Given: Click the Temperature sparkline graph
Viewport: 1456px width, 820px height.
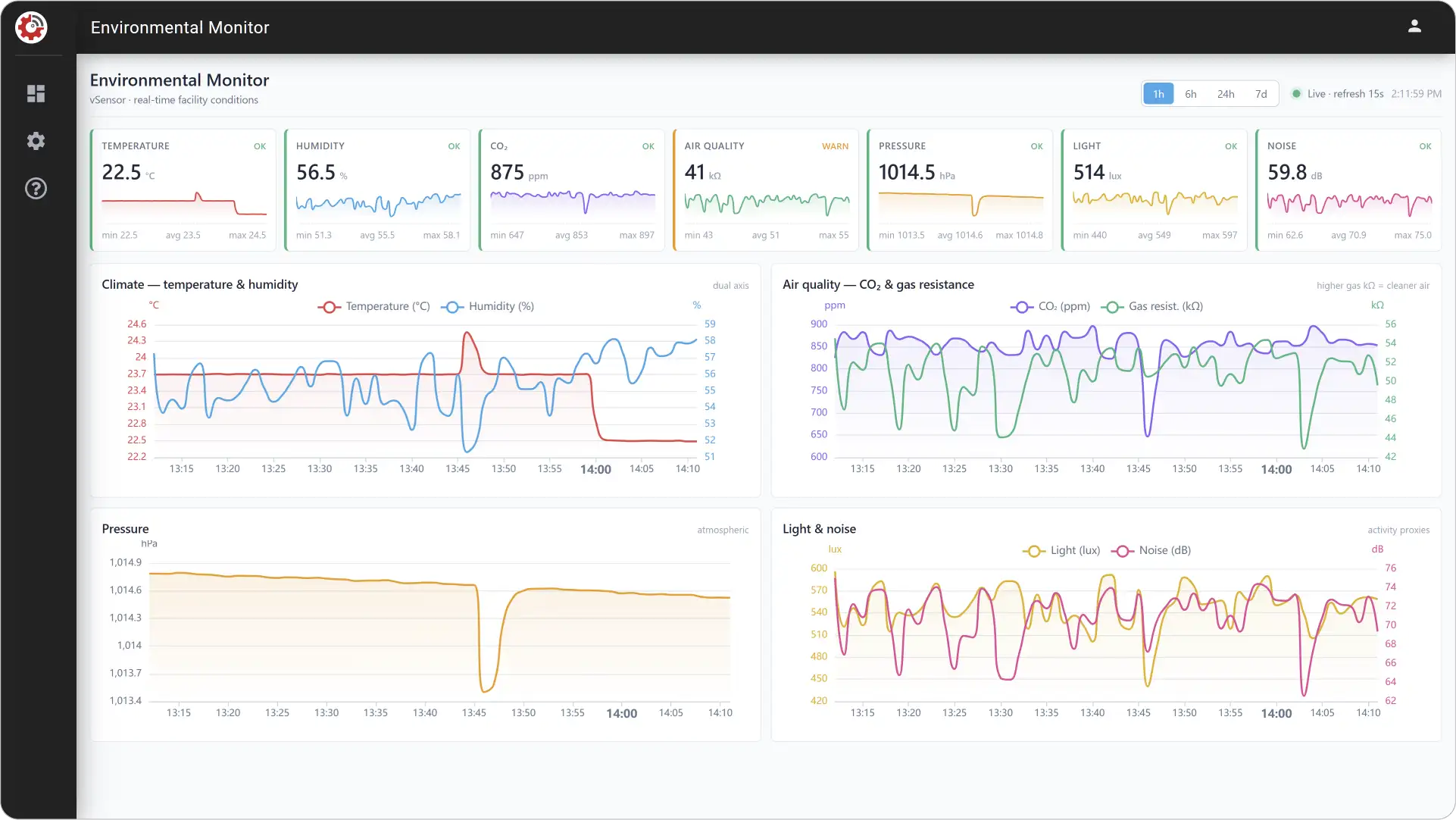Looking at the screenshot, I should [184, 205].
